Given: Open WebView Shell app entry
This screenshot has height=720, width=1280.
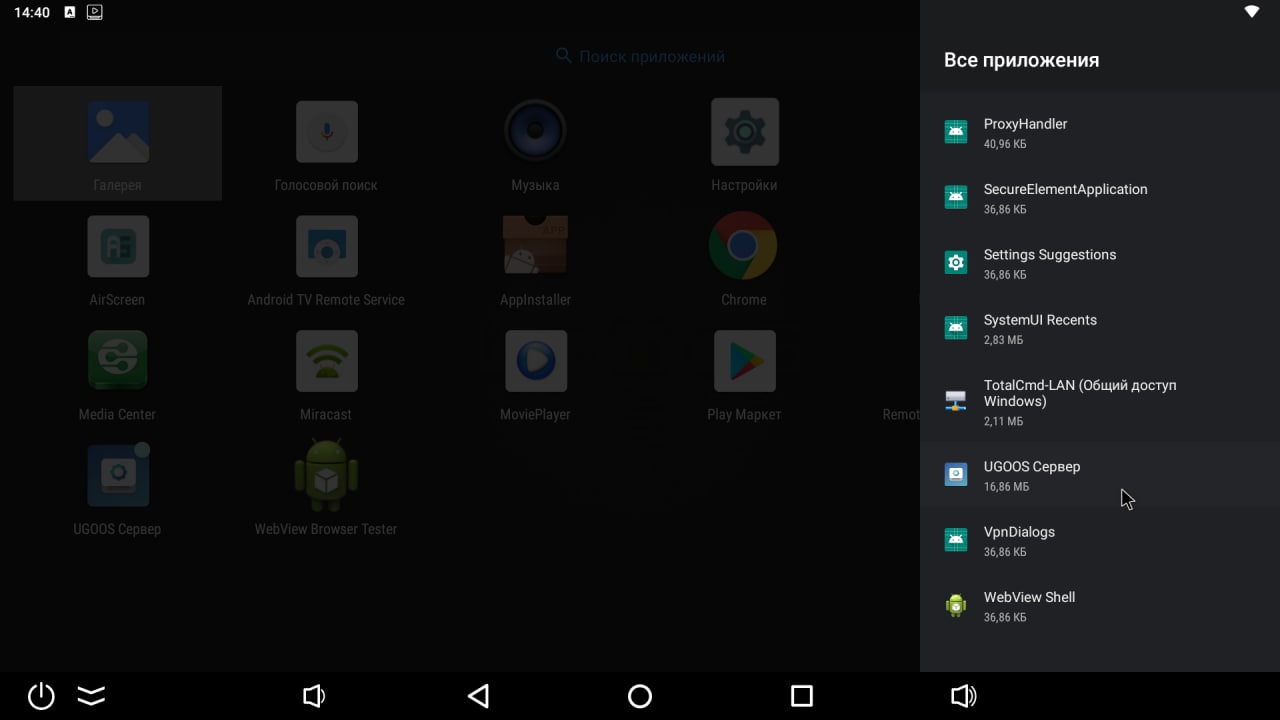Looking at the screenshot, I should (x=1100, y=605).
